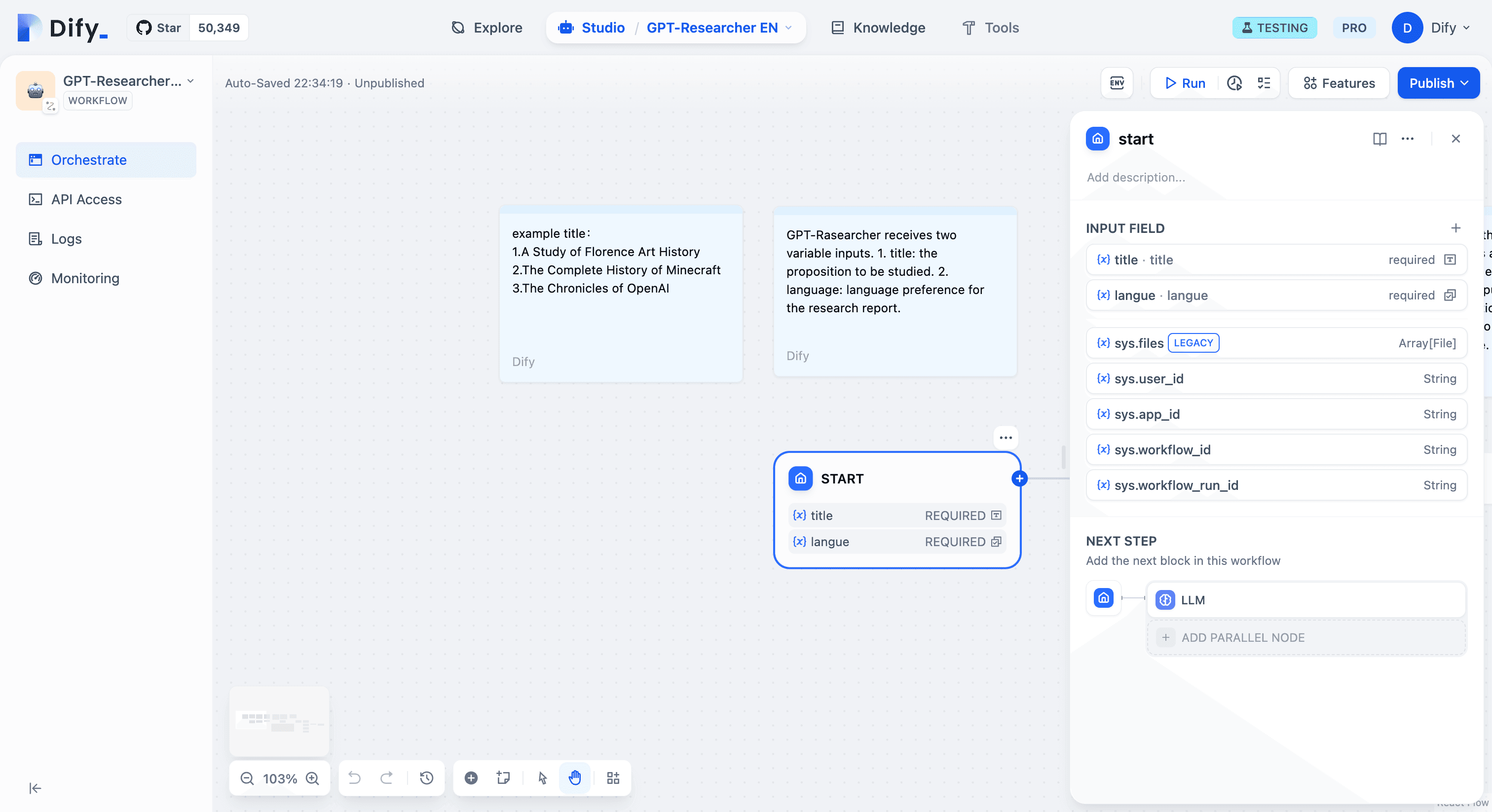Add block using bottom toolbar plus icon

pyautogui.click(x=471, y=778)
